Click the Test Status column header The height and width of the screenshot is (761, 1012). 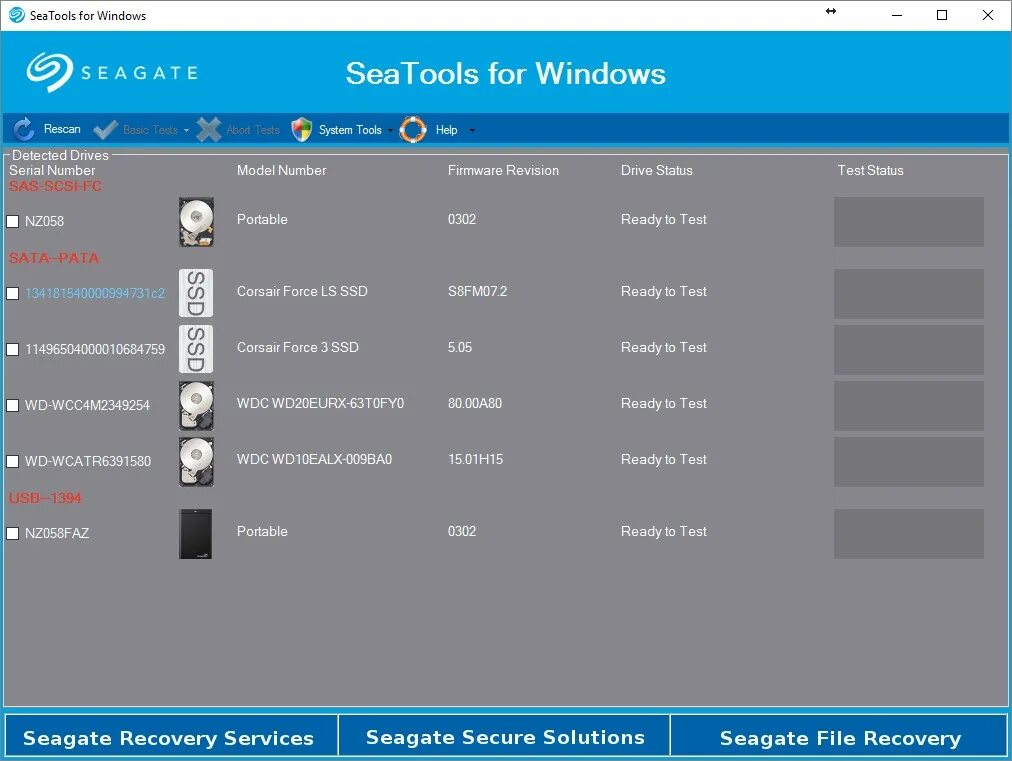870,170
